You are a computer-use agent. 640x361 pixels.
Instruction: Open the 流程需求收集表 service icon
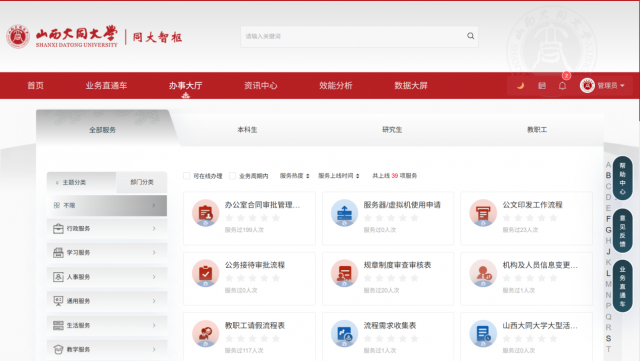[x=344, y=334]
